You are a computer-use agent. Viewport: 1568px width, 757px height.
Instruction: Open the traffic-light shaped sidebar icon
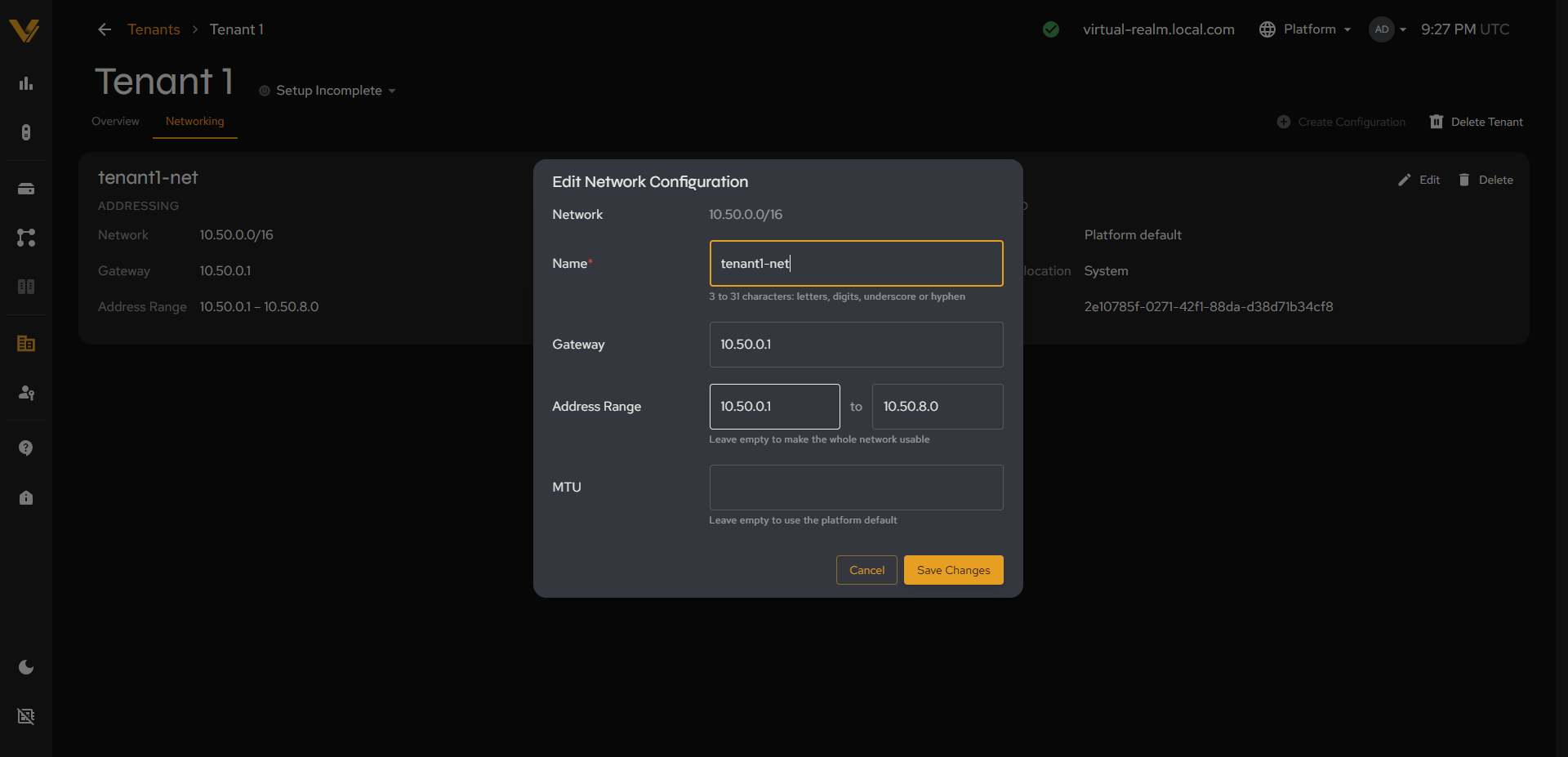[x=26, y=132]
